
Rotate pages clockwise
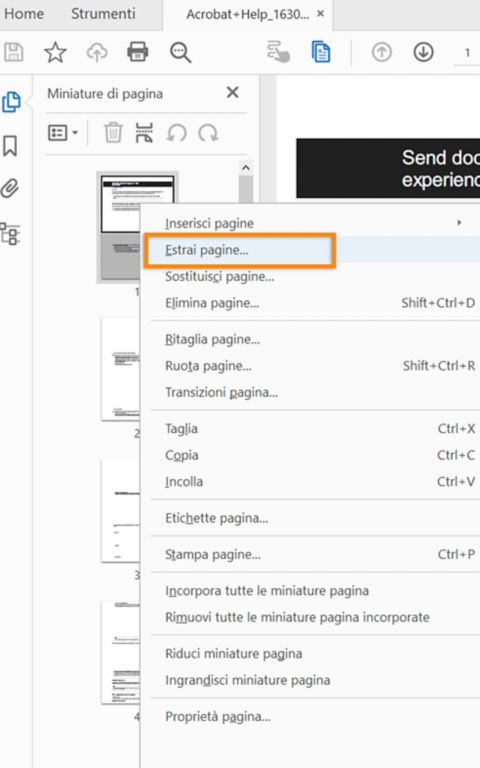(208, 133)
